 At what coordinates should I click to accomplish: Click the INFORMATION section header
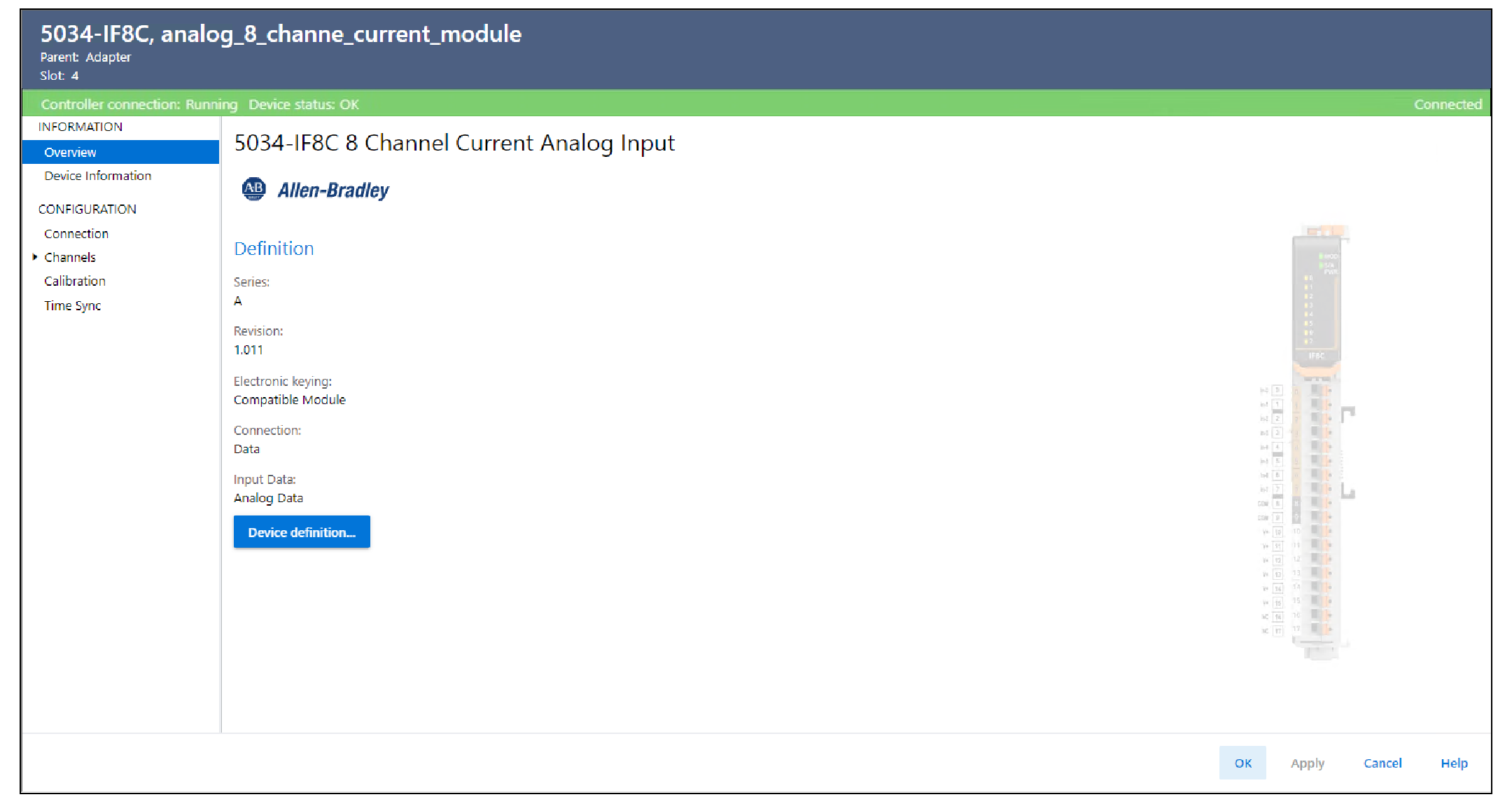pyautogui.click(x=80, y=127)
